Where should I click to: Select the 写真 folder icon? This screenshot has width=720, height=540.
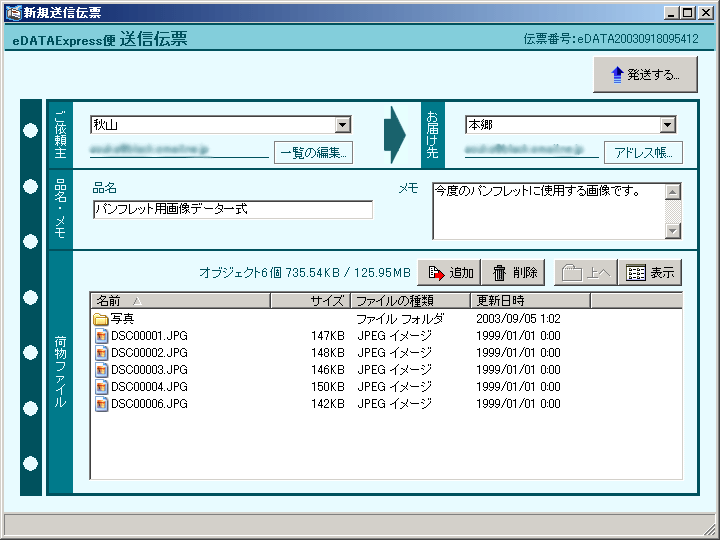(101, 319)
